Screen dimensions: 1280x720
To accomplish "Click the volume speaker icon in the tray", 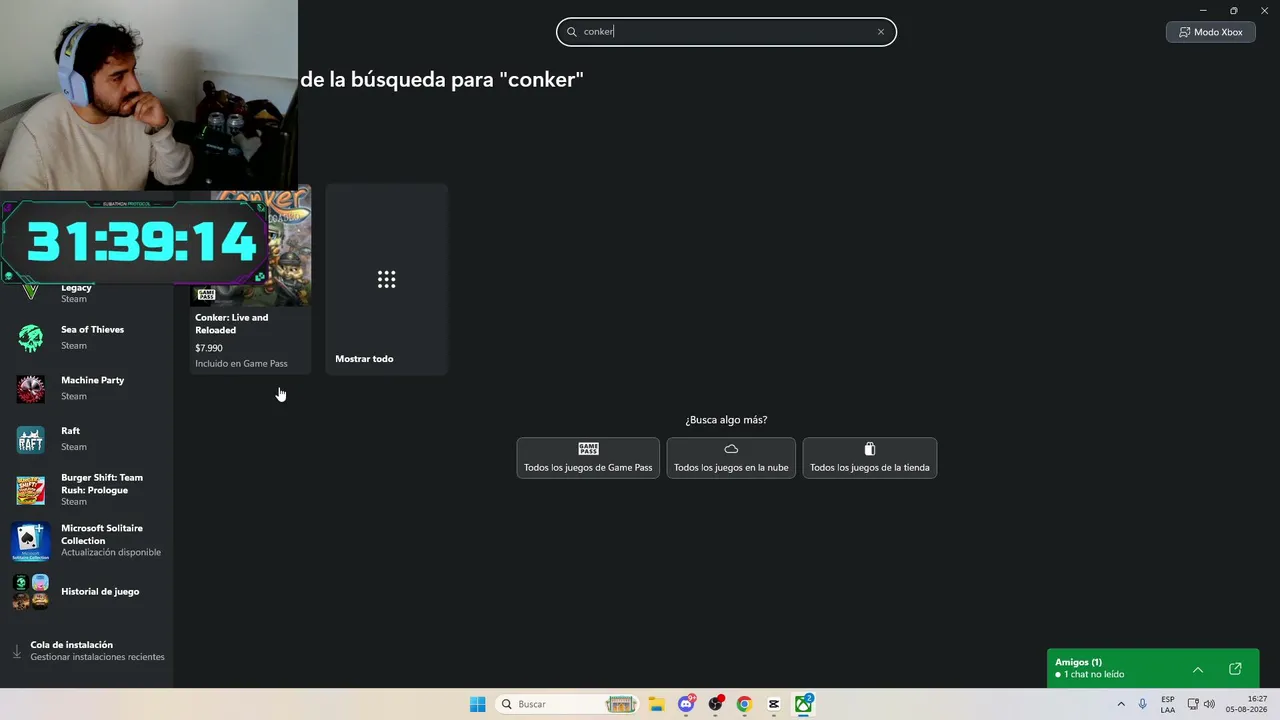I will tap(1209, 704).
